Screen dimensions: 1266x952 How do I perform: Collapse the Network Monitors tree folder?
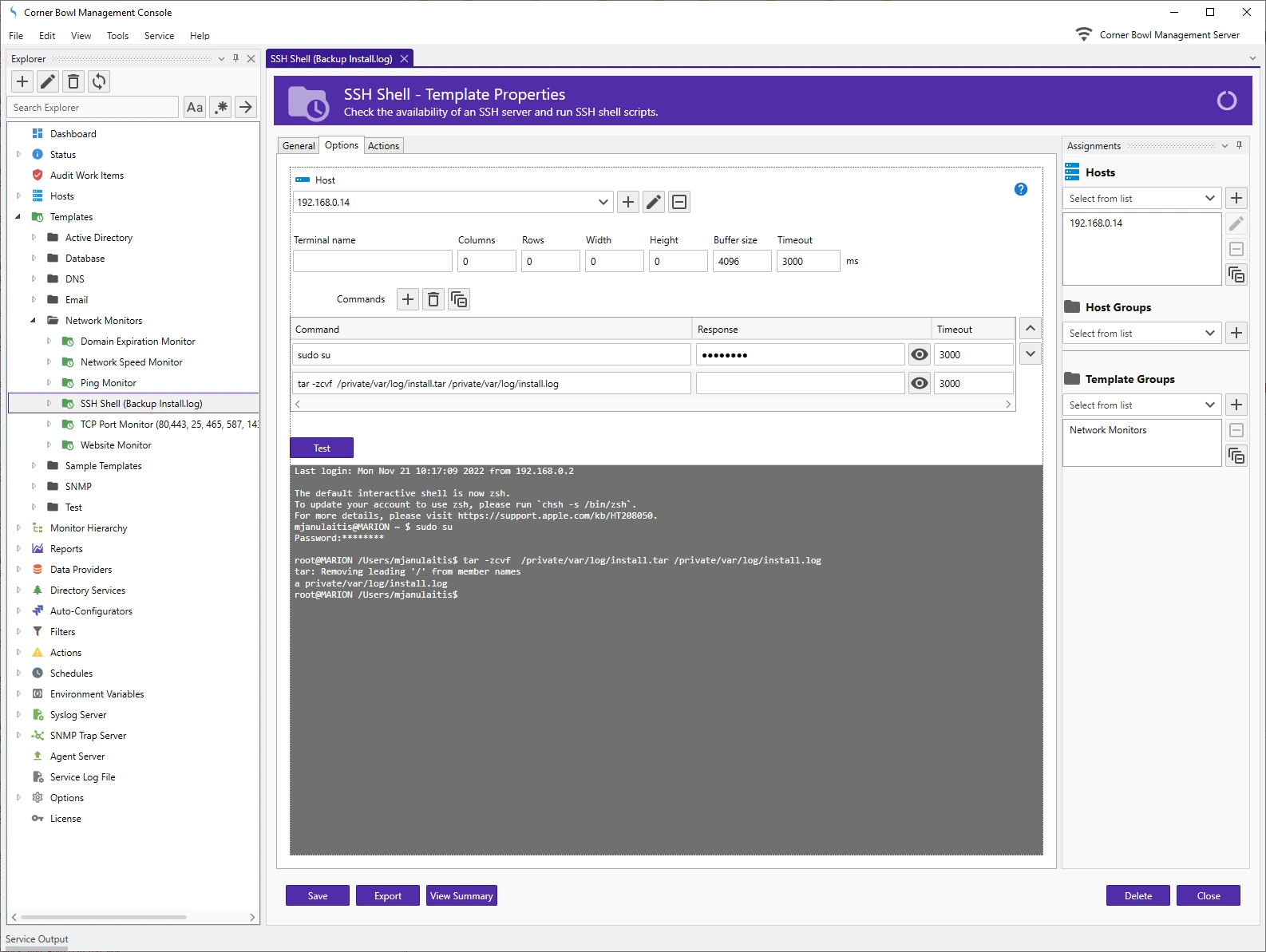coord(34,321)
